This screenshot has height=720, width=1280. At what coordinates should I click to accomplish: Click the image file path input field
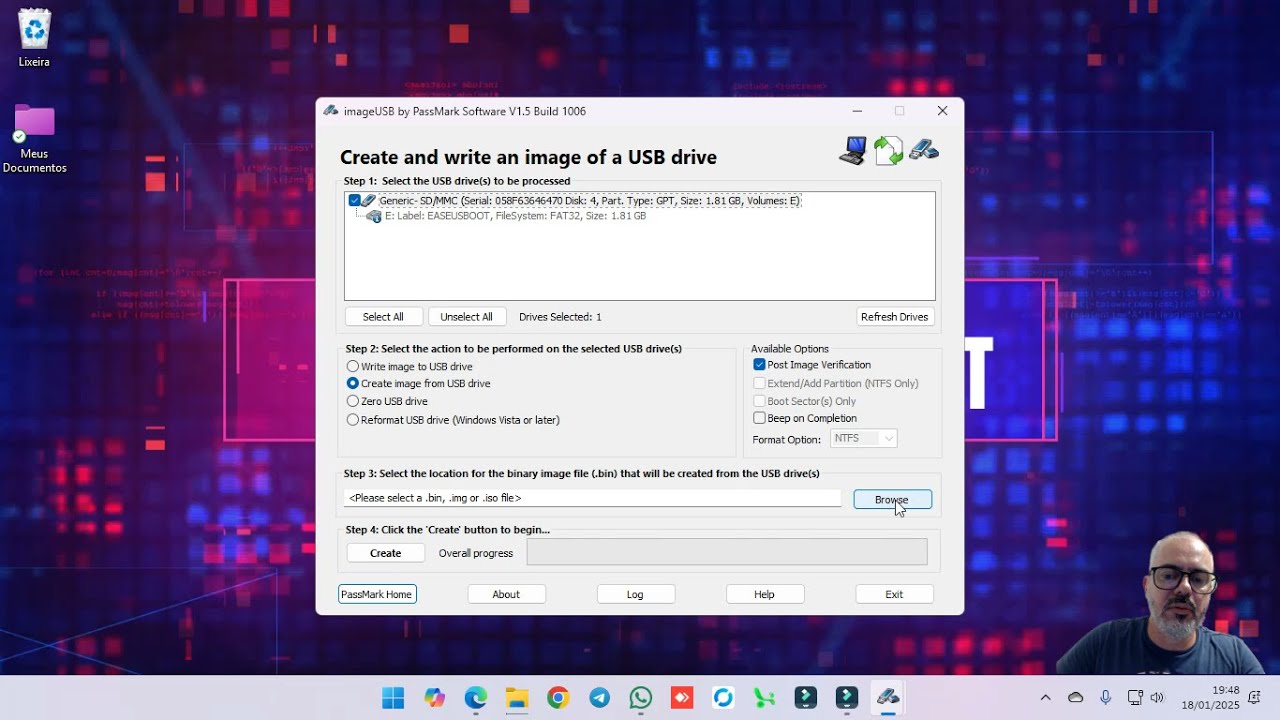tap(593, 498)
